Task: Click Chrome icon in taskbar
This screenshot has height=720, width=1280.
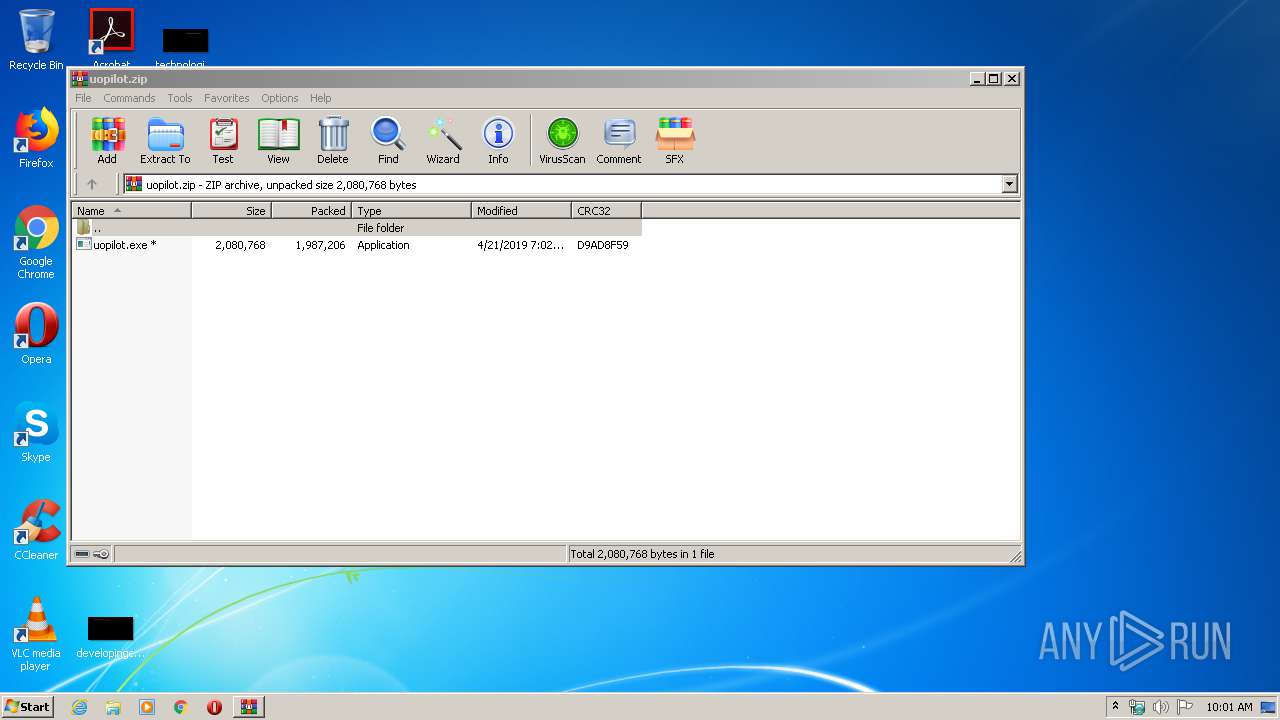Action: [x=181, y=707]
